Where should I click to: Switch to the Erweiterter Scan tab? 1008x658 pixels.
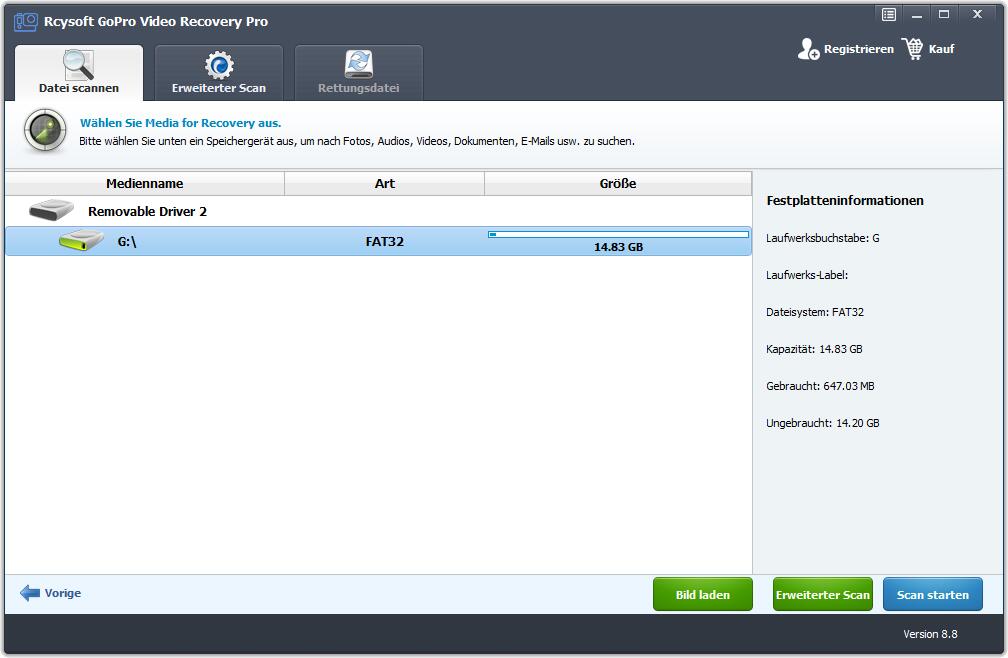219,73
